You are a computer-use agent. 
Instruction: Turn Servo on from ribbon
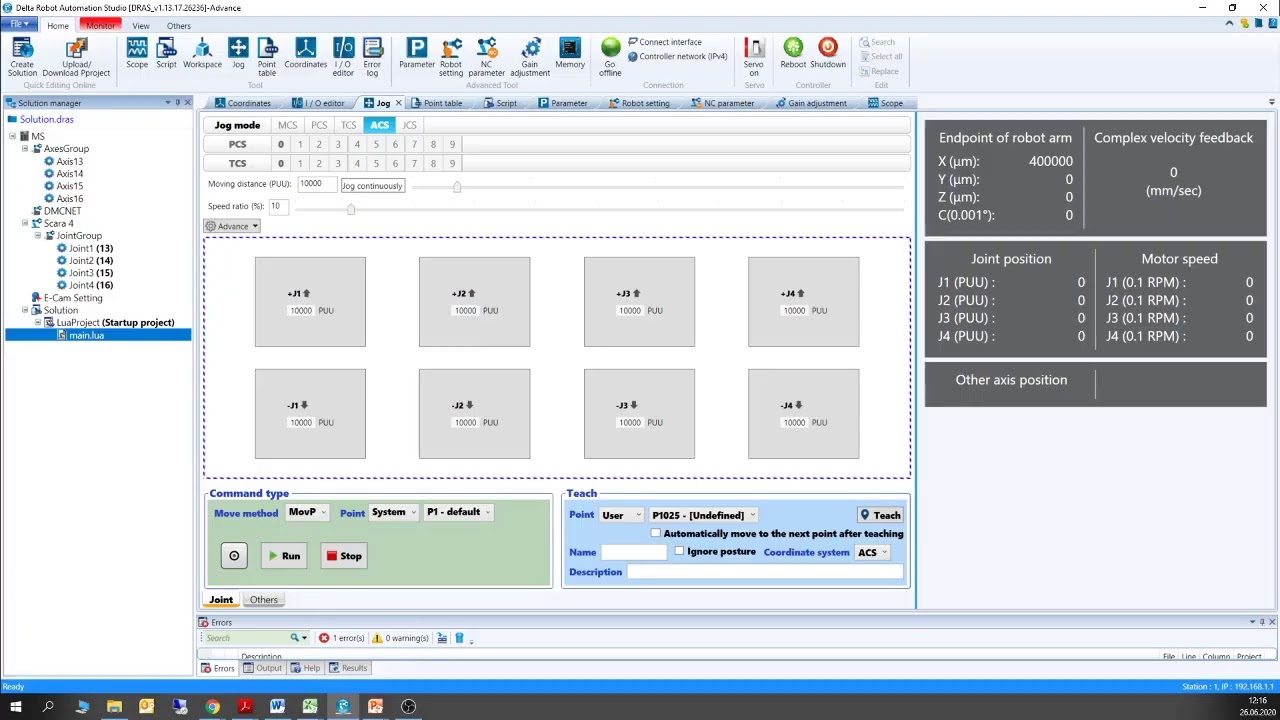click(754, 57)
